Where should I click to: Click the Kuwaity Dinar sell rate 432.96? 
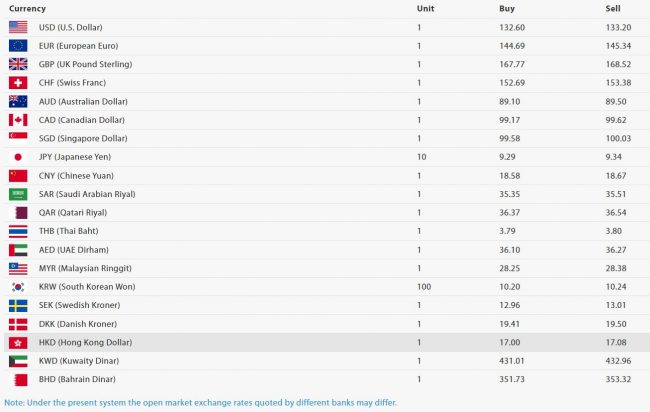tap(618, 361)
